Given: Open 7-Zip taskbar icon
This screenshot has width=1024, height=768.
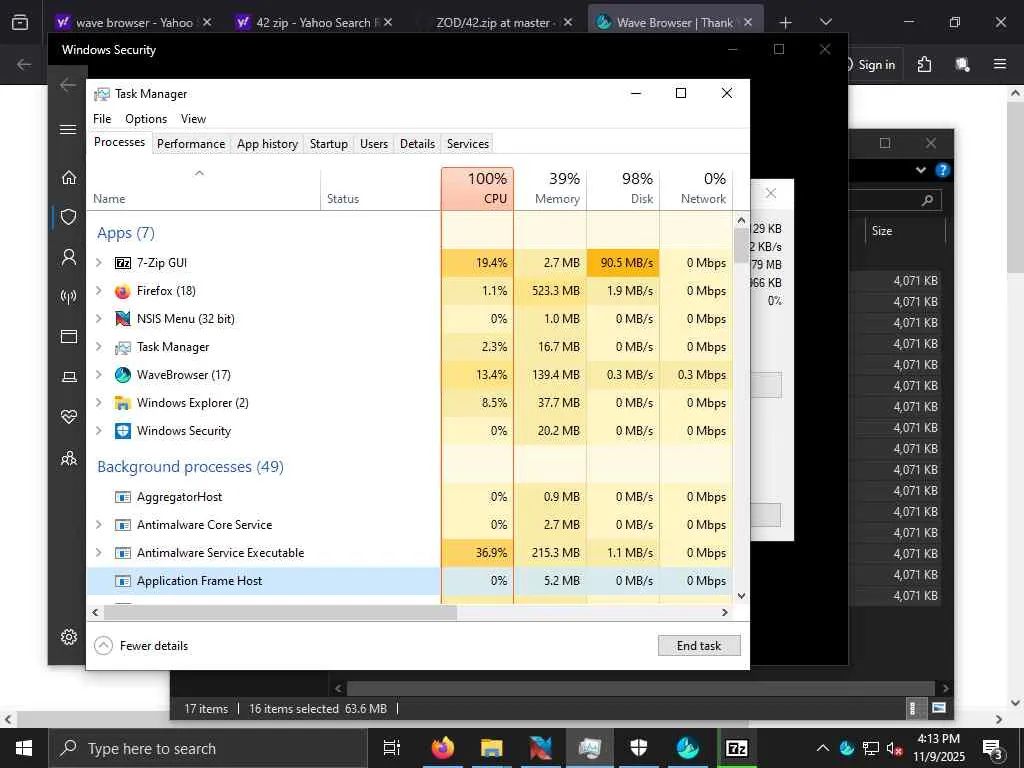Looking at the screenshot, I should (737, 748).
